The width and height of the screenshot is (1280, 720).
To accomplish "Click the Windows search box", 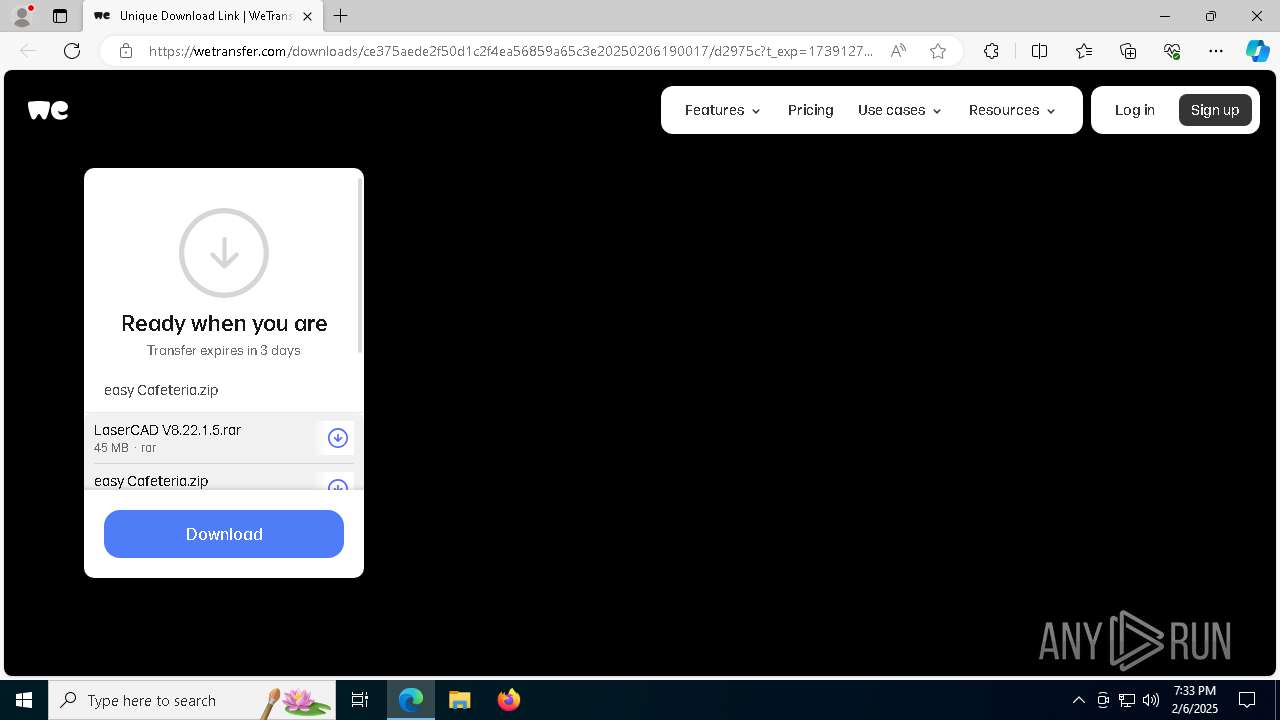I will coord(192,700).
